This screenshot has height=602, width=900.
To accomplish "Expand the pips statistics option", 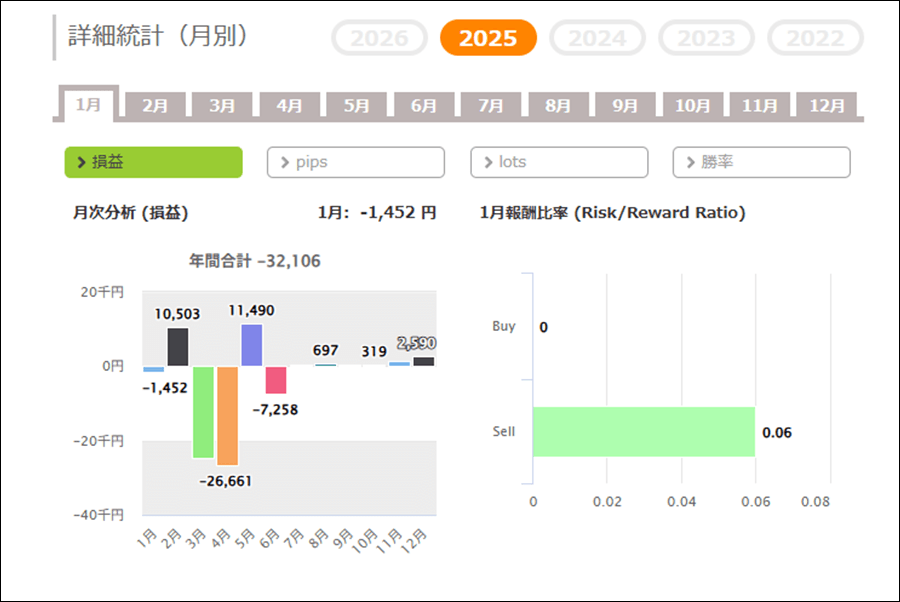I will [x=355, y=162].
